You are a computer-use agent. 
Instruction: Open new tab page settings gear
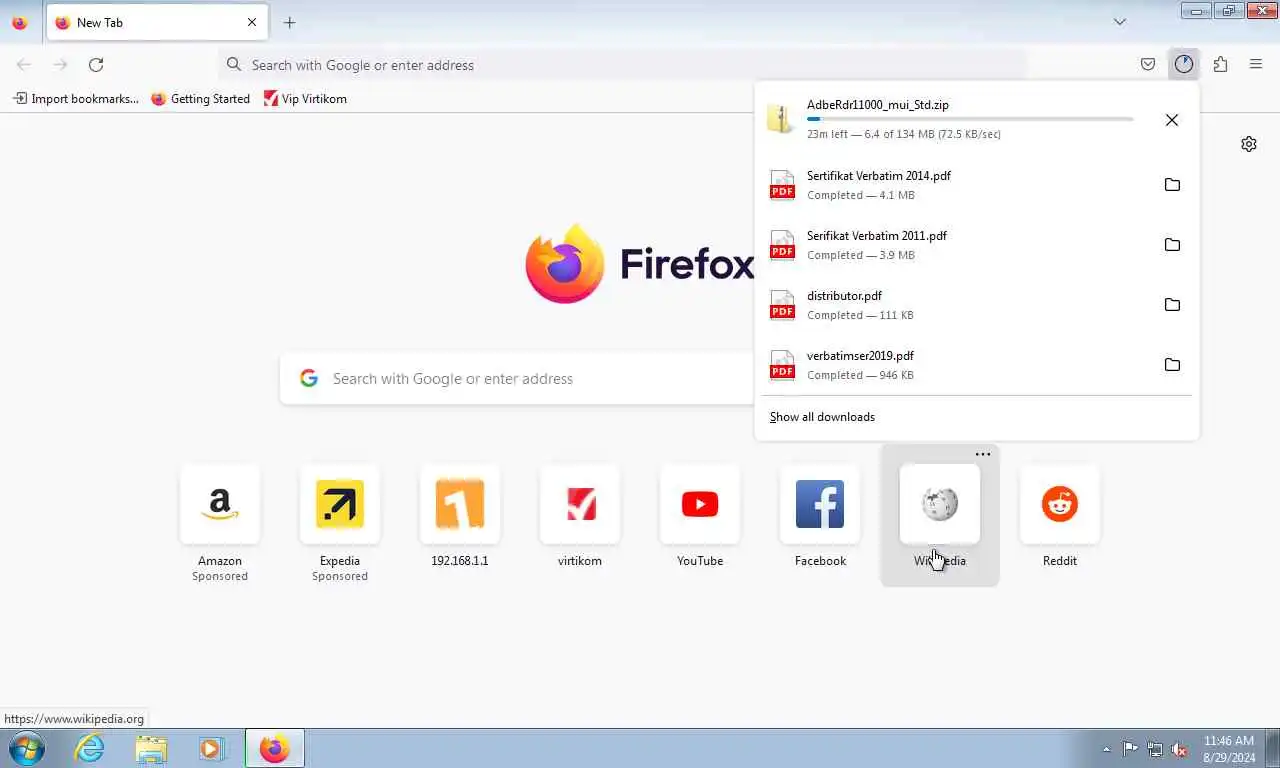(1249, 144)
